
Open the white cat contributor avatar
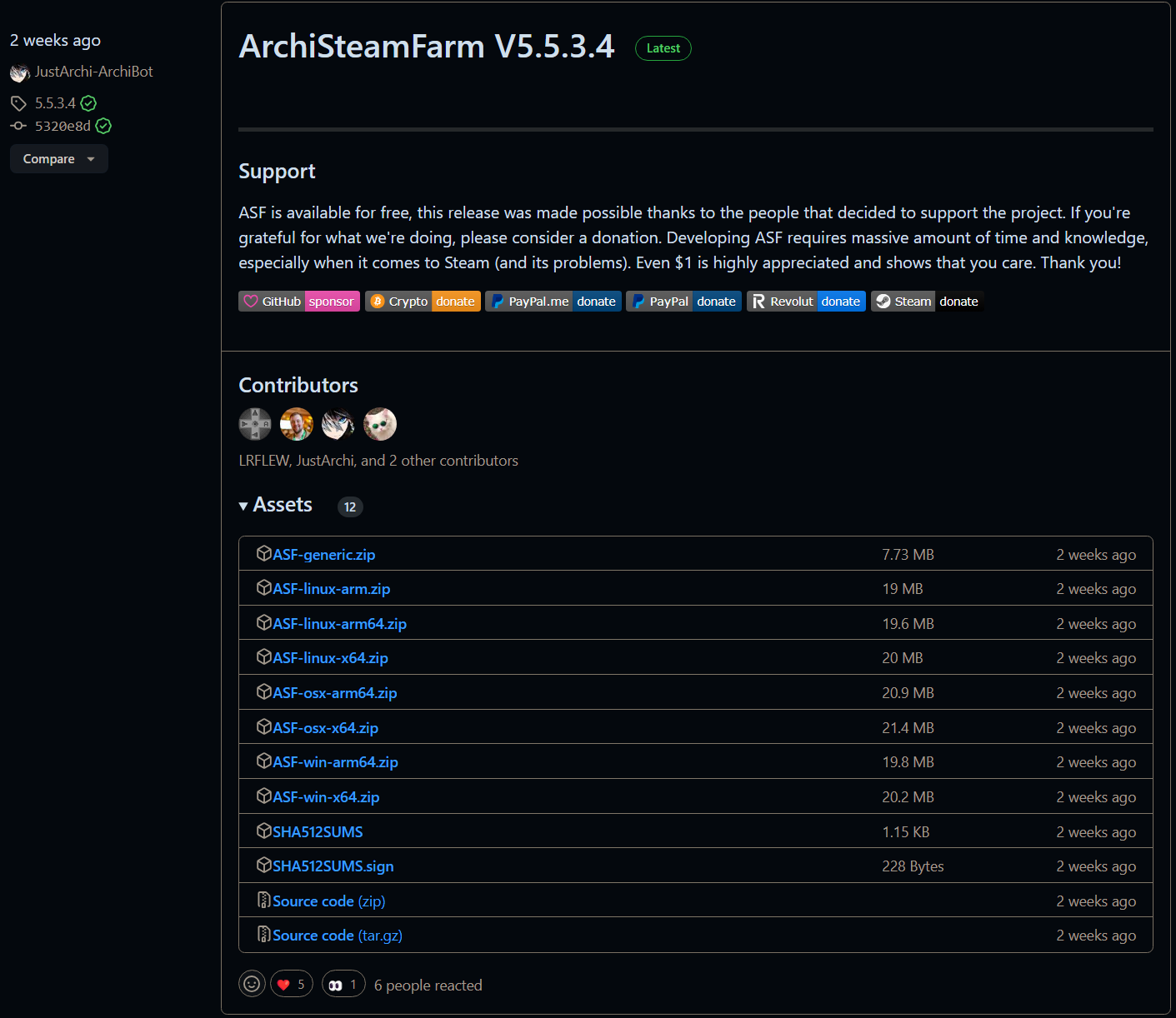coord(380,424)
